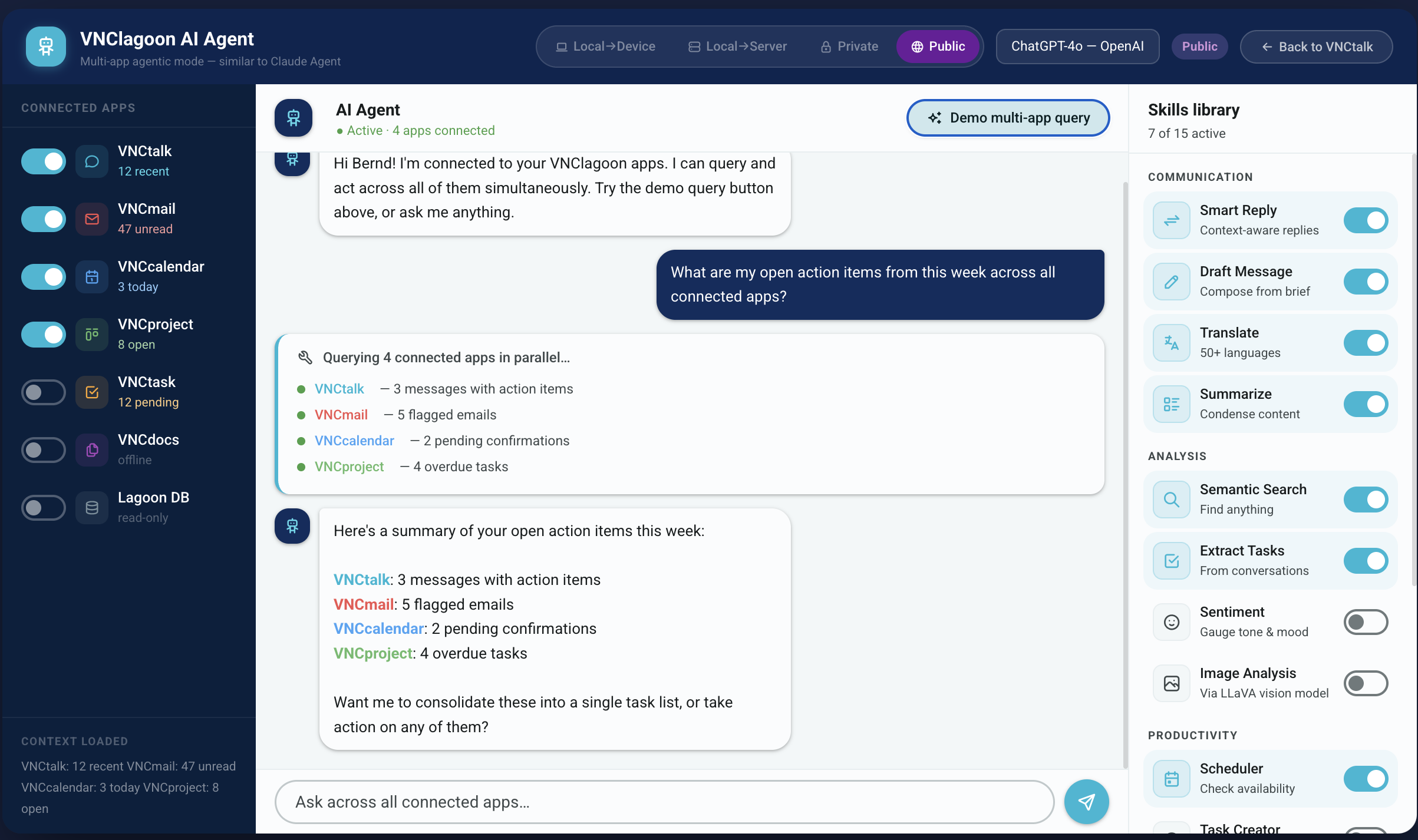The width and height of the screenshot is (1418, 840).
Task: Click the robot avatar beside summary reply
Action: (292, 526)
